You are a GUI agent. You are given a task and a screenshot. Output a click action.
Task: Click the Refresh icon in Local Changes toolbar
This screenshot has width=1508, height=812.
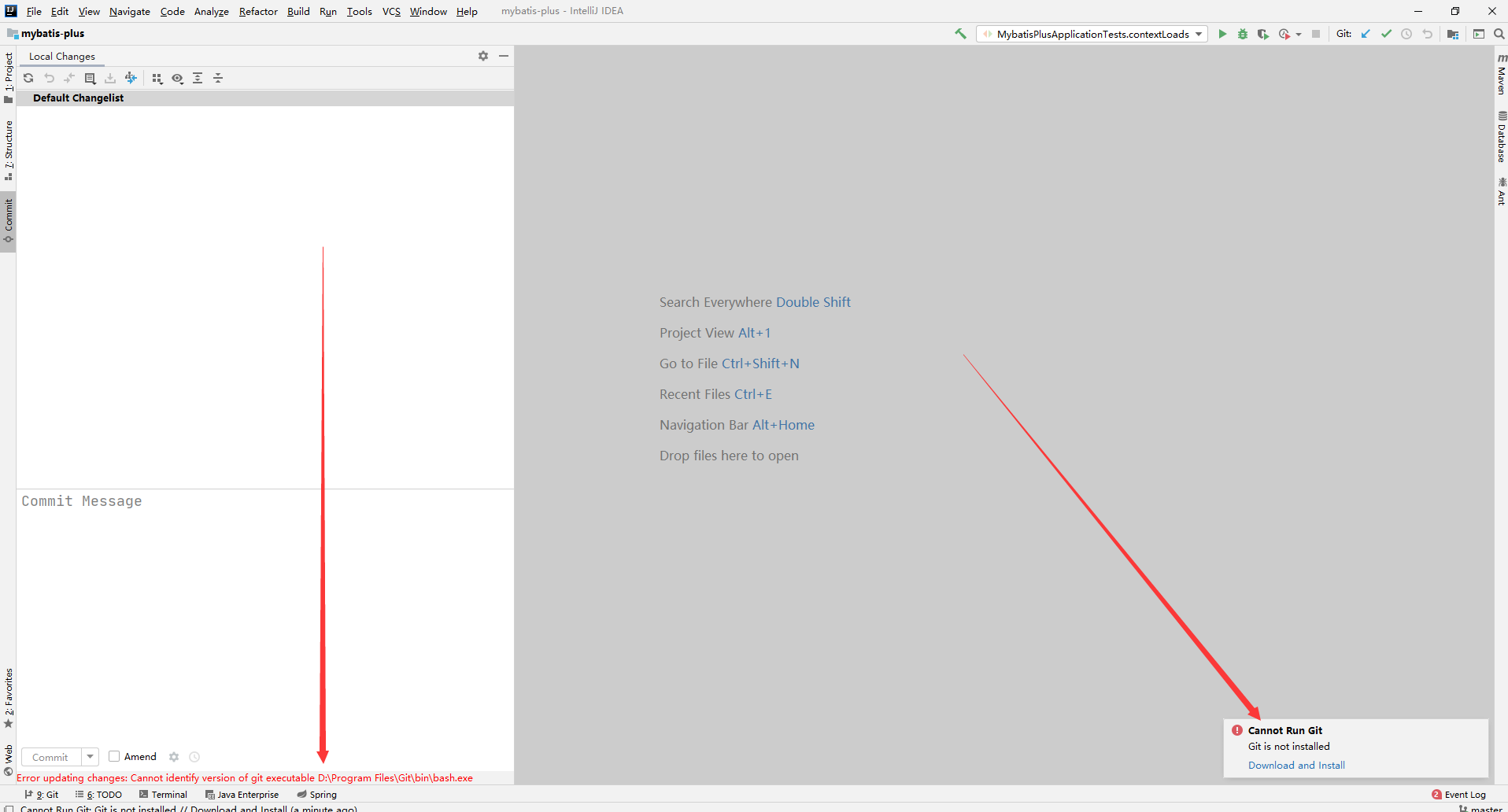click(28, 78)
